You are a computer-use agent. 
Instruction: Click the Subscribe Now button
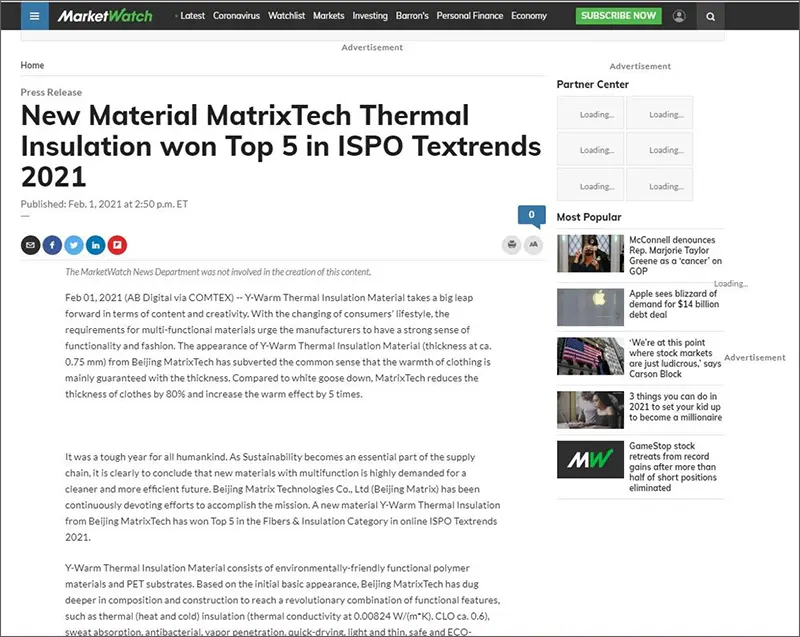618,16
